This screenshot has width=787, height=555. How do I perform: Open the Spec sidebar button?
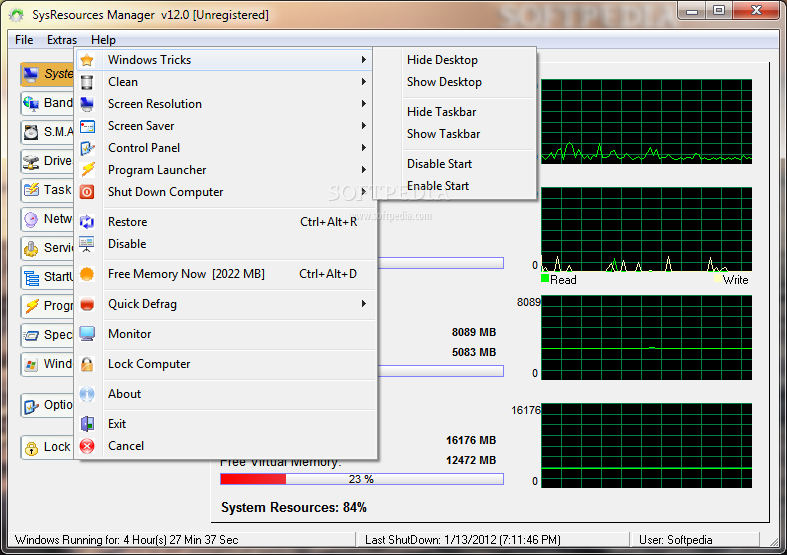pos(48,335)
